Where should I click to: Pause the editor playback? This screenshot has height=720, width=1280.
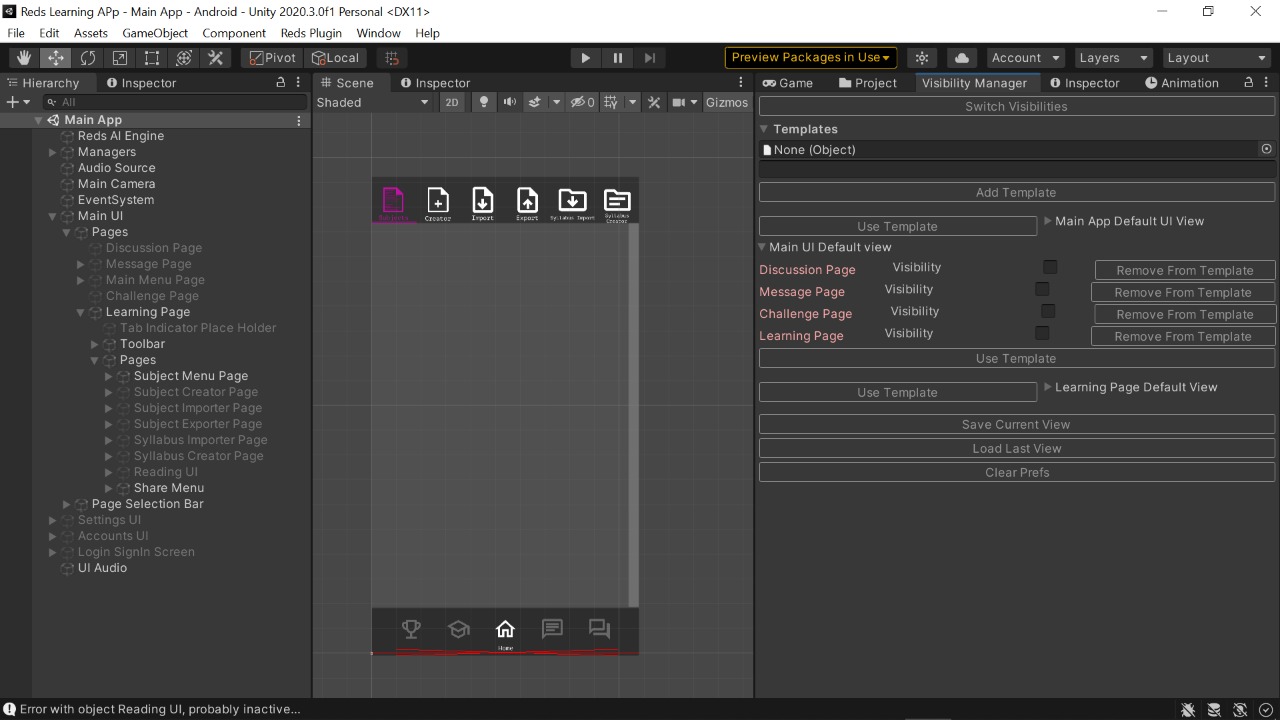[x=617, y=58]
